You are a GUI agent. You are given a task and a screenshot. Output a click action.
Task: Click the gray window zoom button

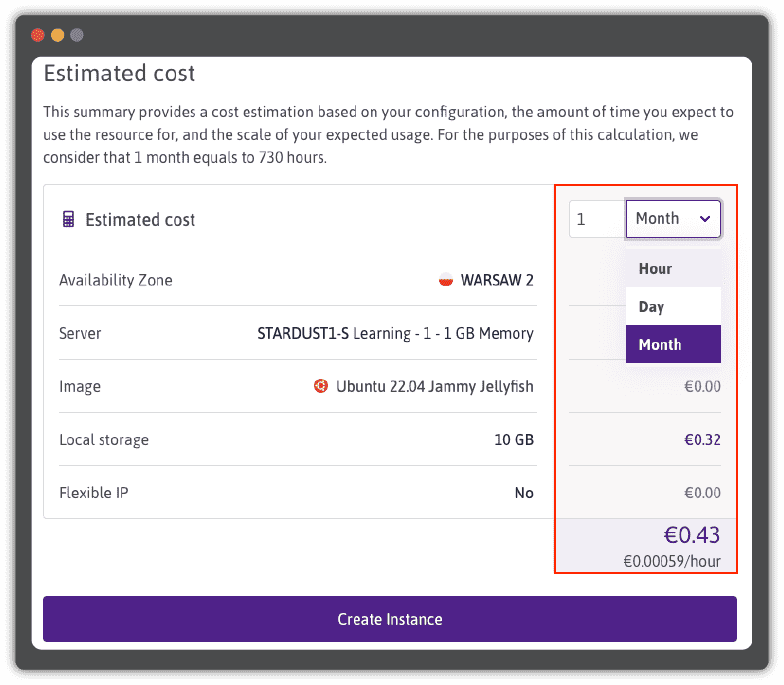pyautogui.click(x=77, y=35)
